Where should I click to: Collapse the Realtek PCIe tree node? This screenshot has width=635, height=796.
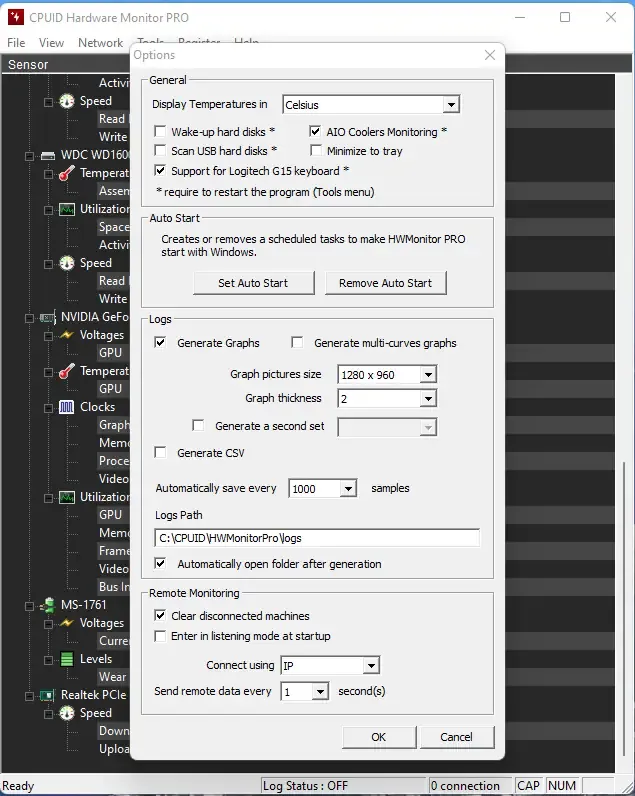click(x=29, y=695)
